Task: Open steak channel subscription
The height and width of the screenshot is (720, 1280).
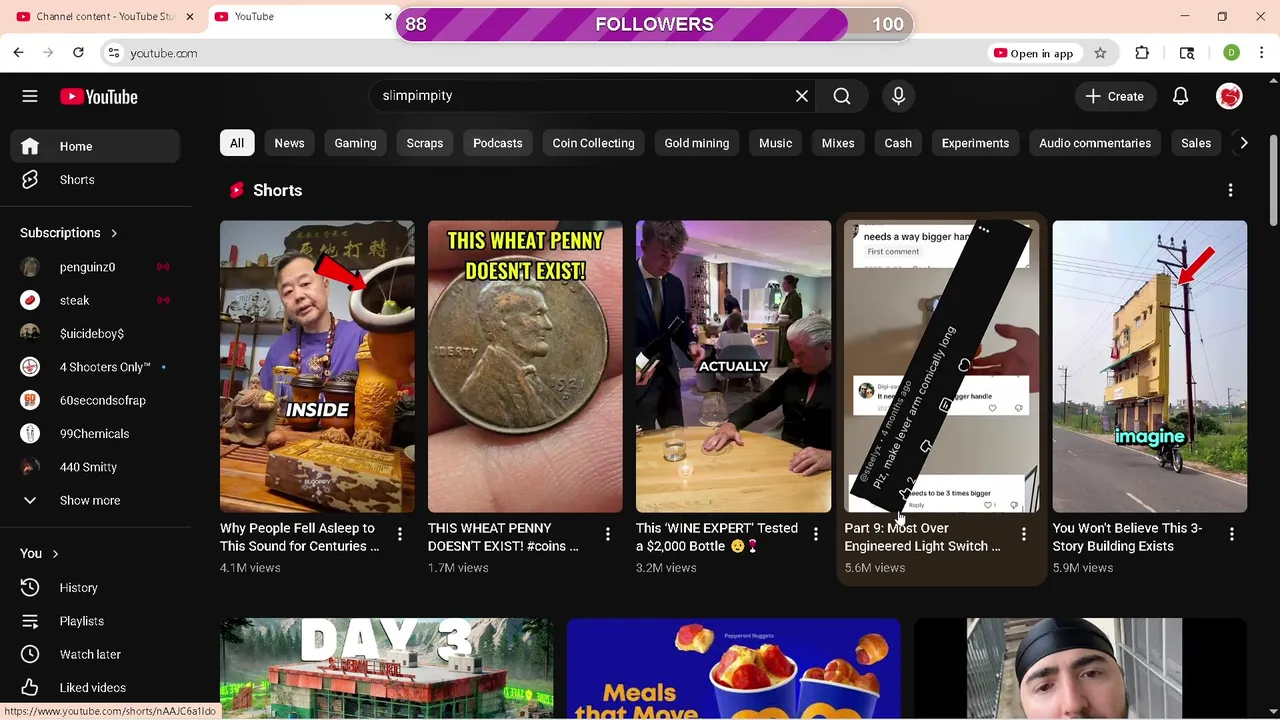Action: [96, 300]
